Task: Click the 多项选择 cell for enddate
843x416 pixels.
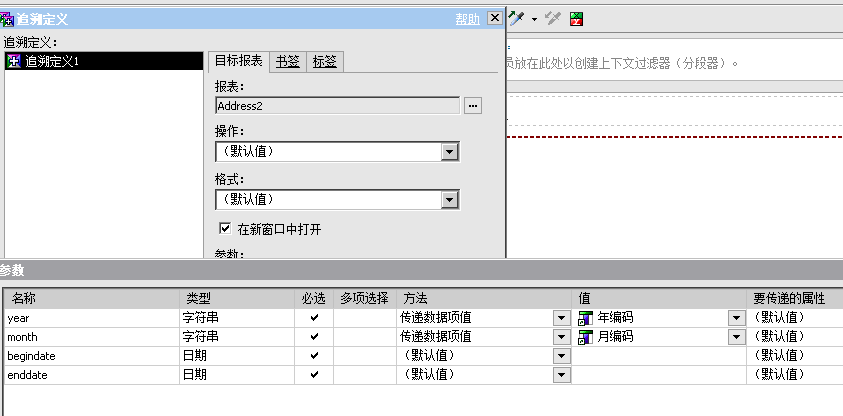Action: [365, 375]
